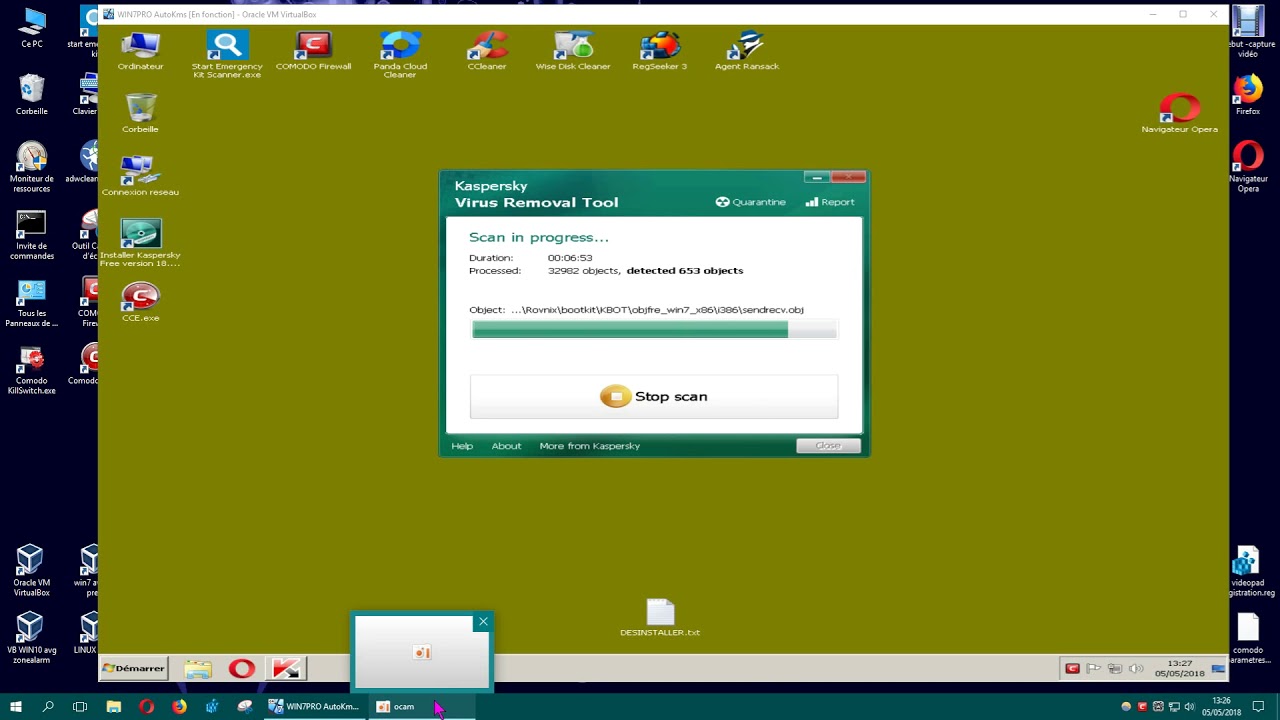
Task: Launch Start Emergency Kit Scanner.exe shortcut
Action: [x=227, y=55]
